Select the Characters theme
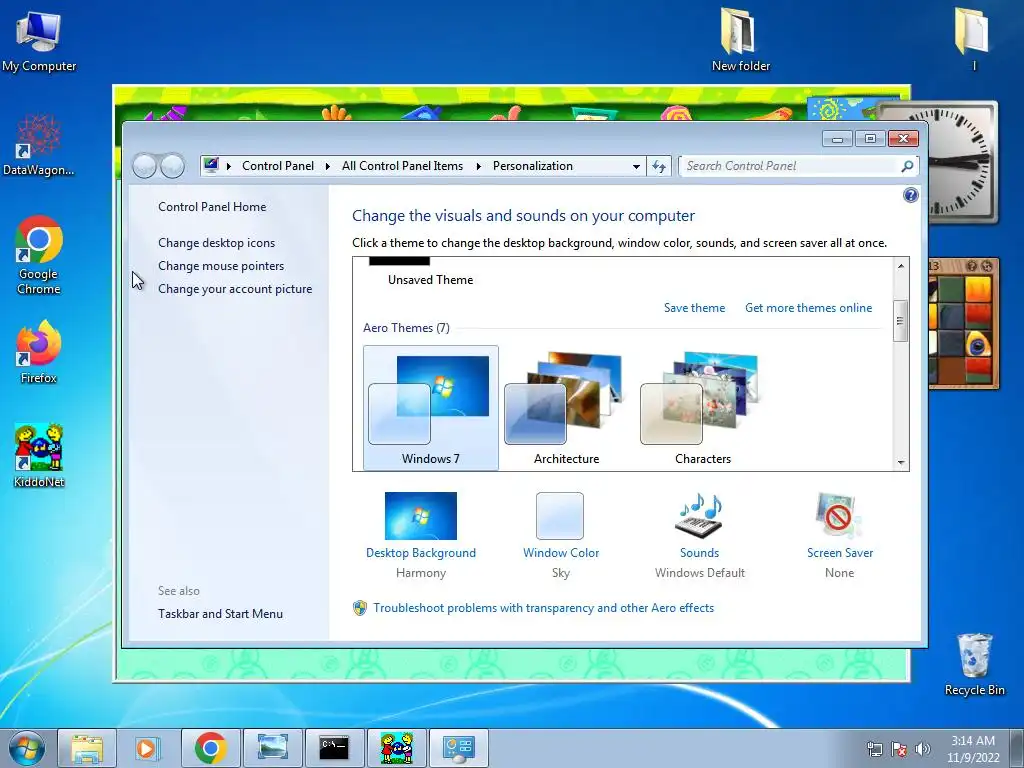1024x768 pixels. (x=703, y=408)
